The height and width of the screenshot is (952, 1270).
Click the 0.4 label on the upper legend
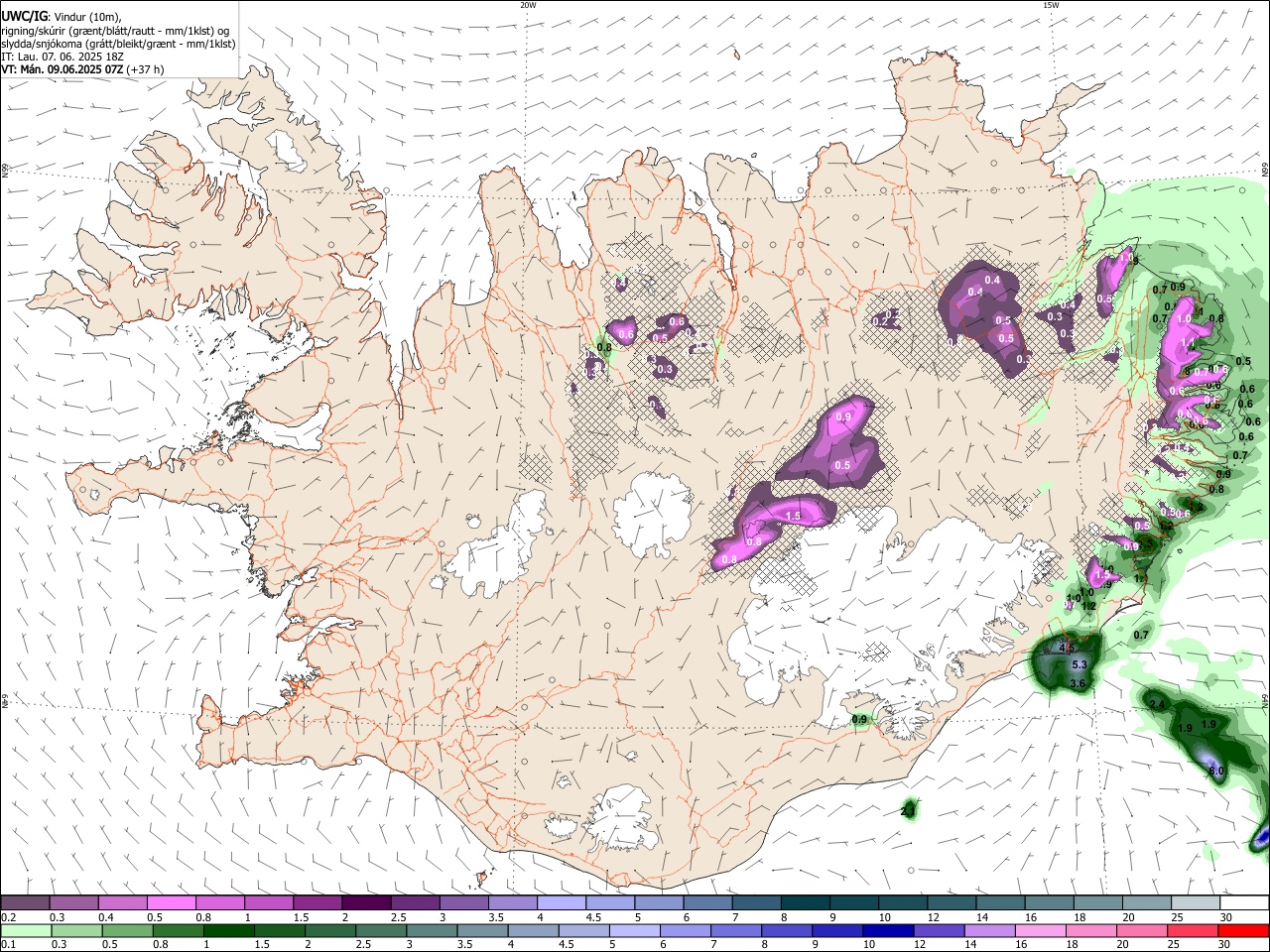(106, 917)
